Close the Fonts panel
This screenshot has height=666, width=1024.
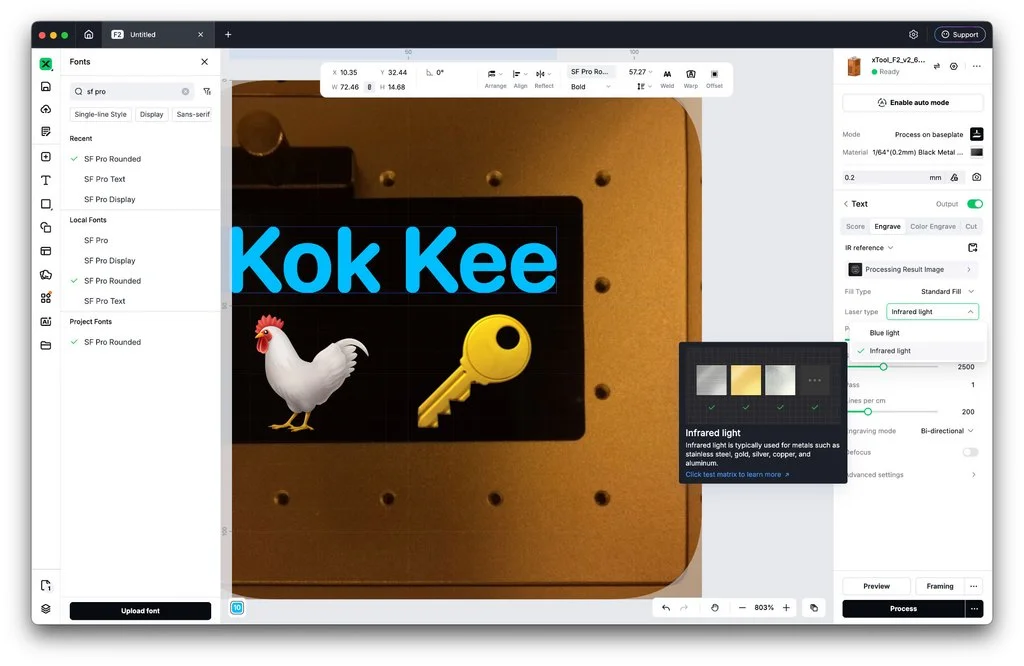204,62
